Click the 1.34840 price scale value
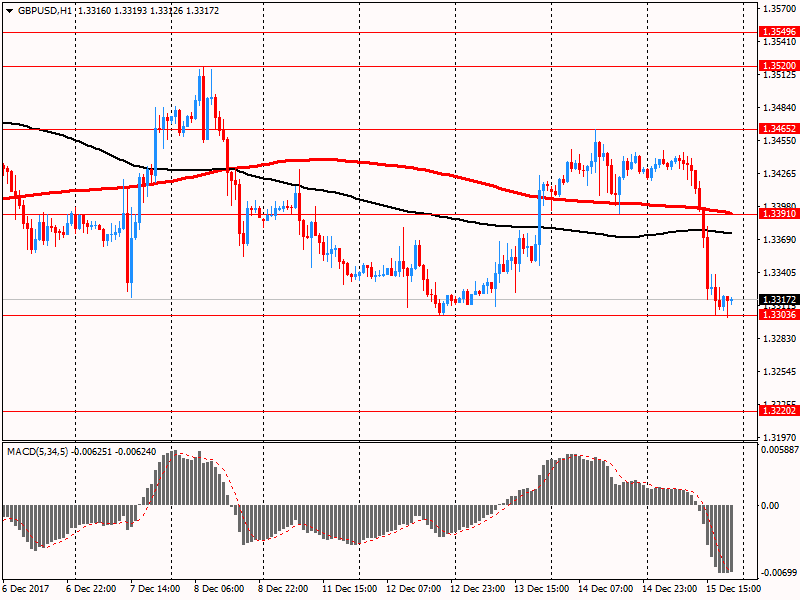Screen dimensions: 800x600 [779, 108]
